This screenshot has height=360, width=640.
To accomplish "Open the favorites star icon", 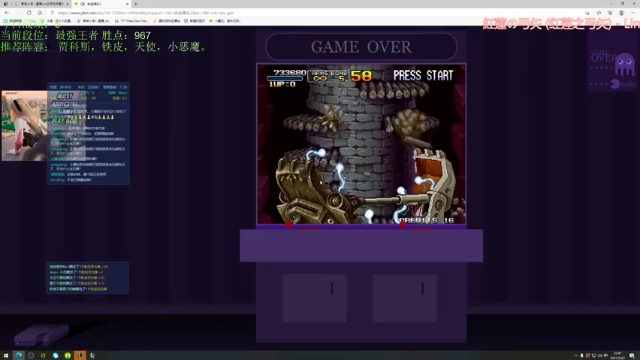I will 599,13.
